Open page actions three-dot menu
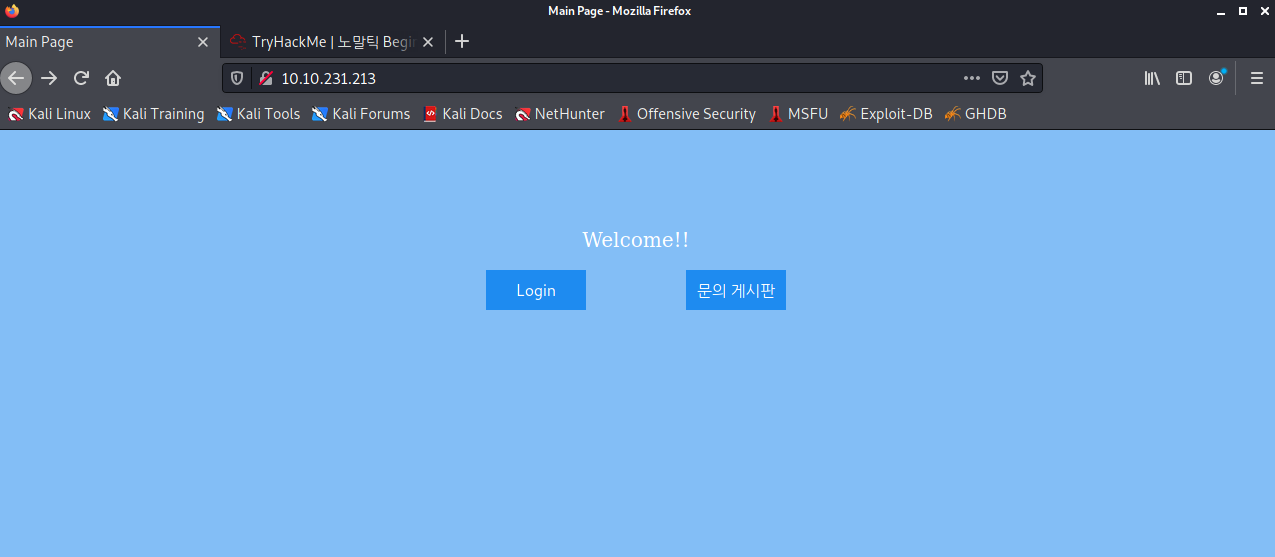The height and width of the screenshot is (557, 1275). point(972,78)
